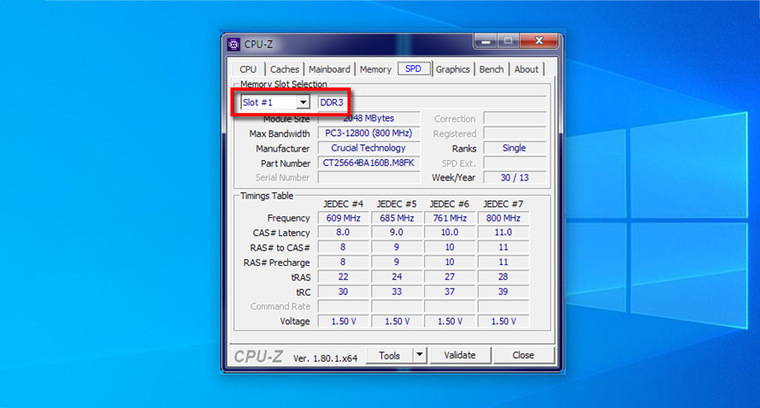Click CAS# Latency value 9.0
The image size is (760, 408).
pyautogui.click(x=396, y=233)
